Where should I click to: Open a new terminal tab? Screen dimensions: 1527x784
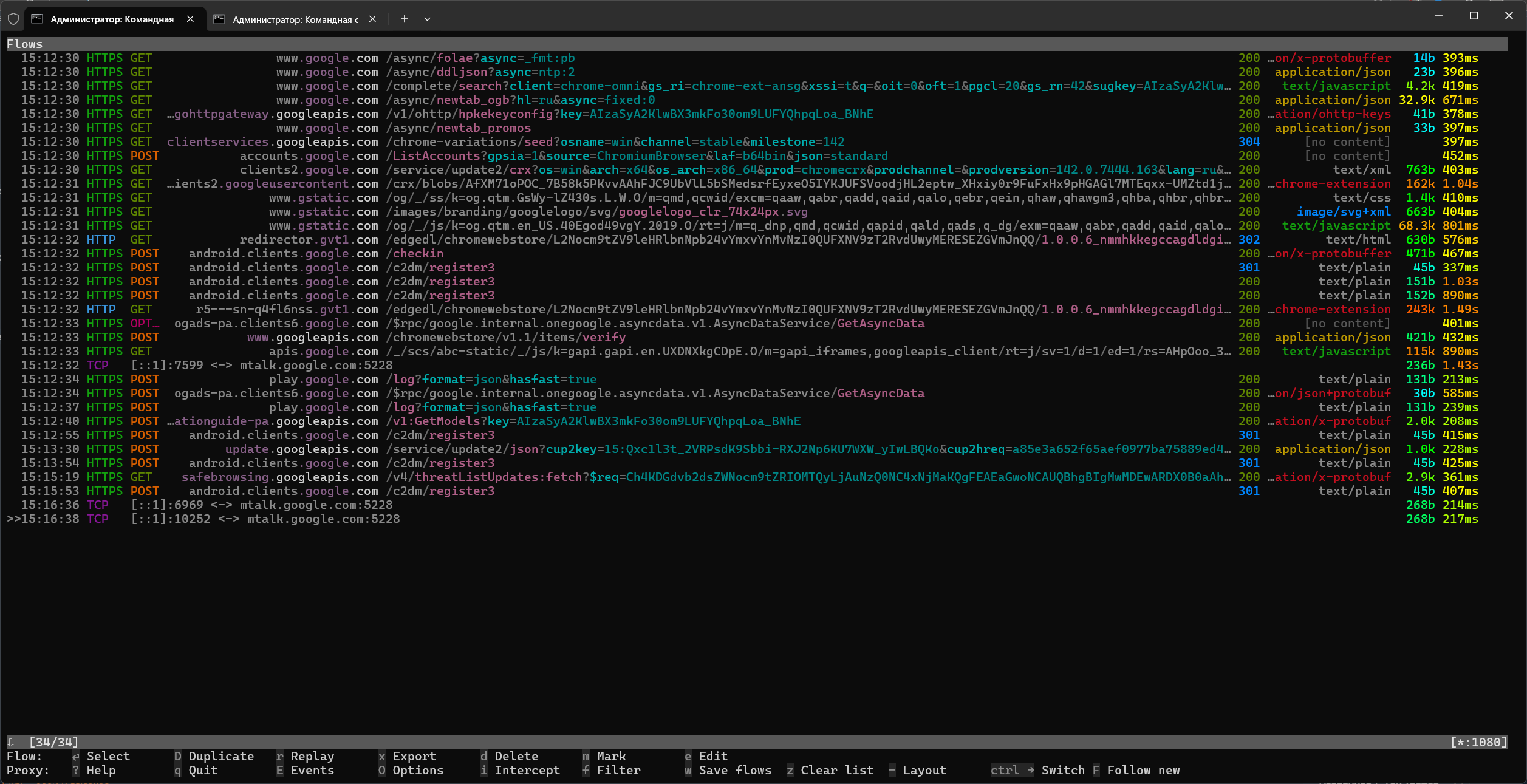[404, 19]
